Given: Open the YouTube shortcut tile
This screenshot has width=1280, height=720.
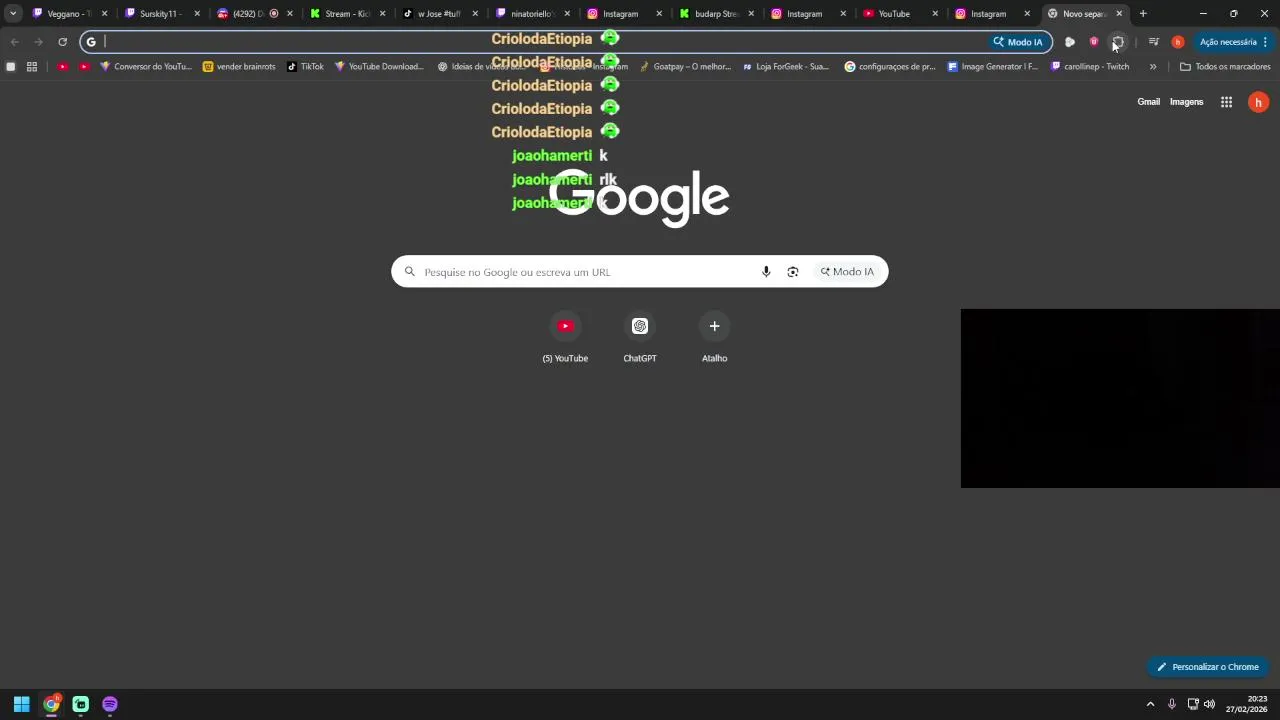Looking at the screenshot, I should point(565,338).
